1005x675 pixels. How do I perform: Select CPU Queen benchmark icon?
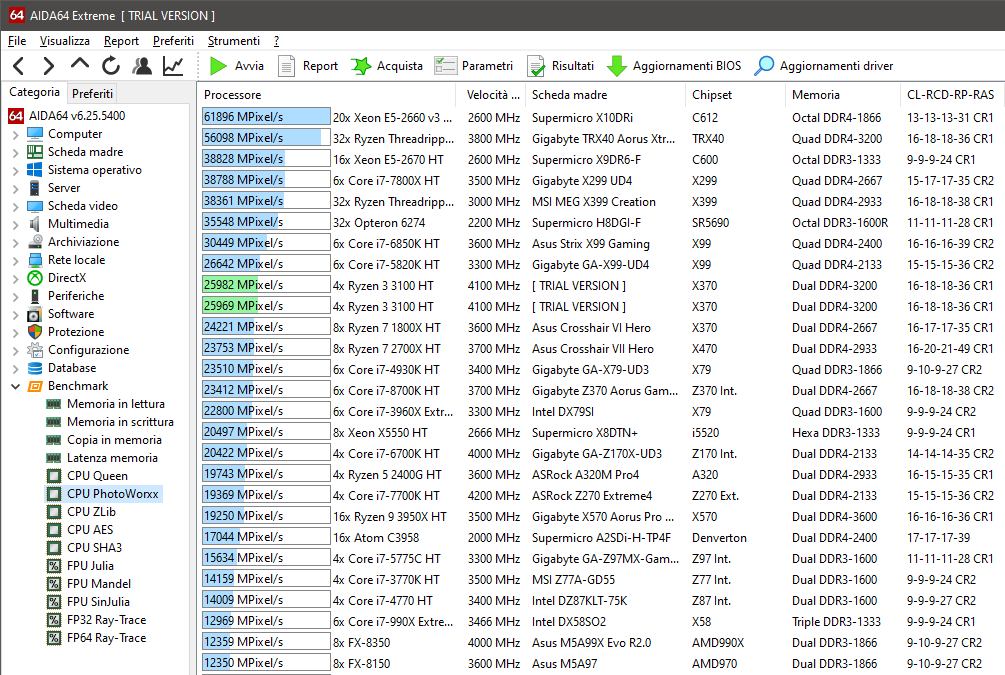coord(54,476)
